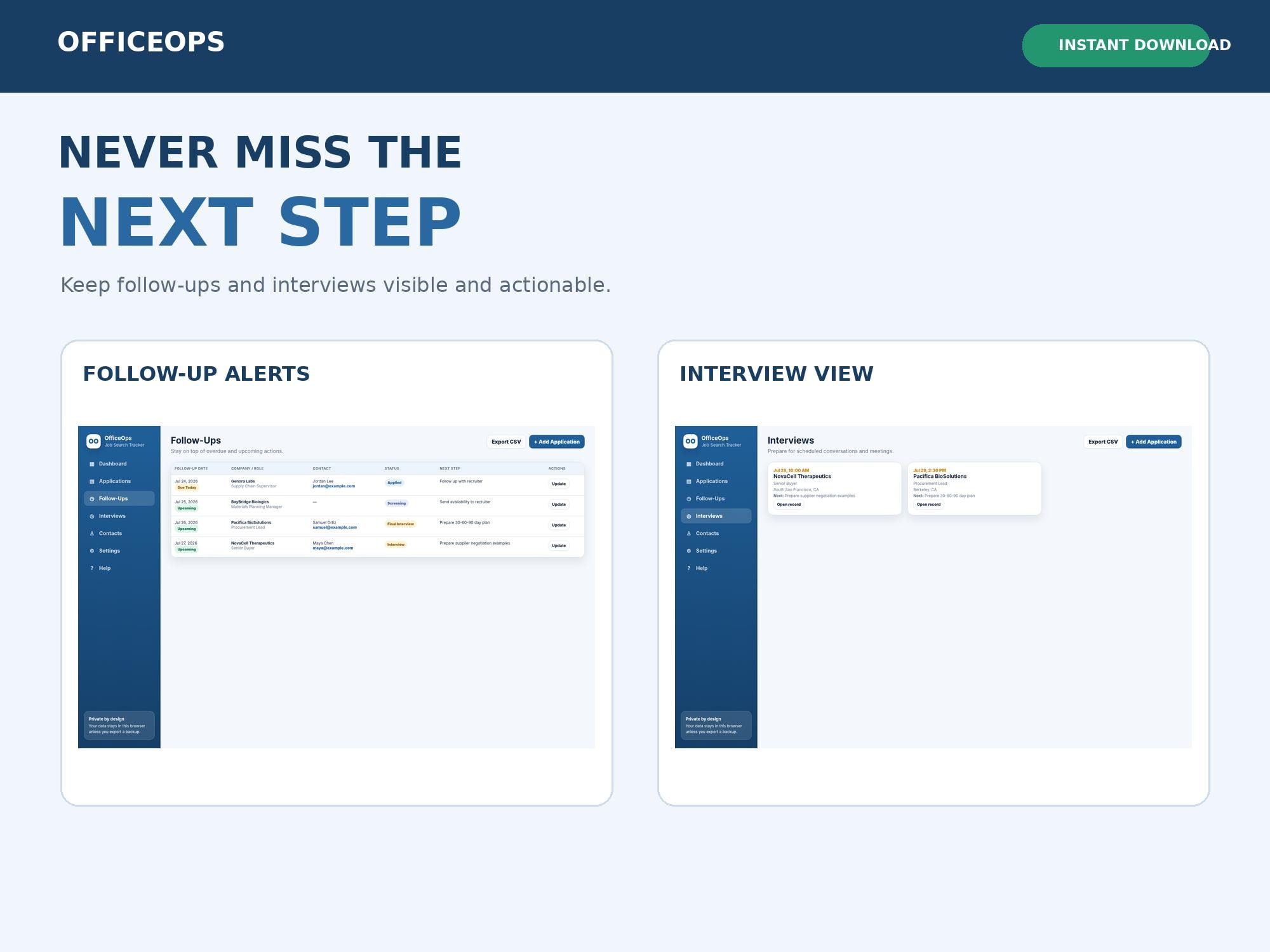Screen dimensions: 1270x952
Task: Click maya@example.com email link
Action: [333, 548]
